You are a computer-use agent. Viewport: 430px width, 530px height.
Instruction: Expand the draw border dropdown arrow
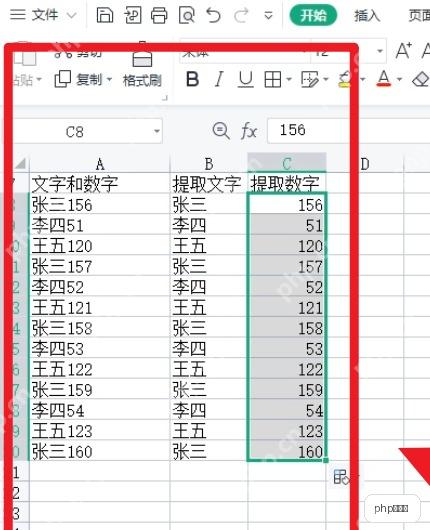(326, 80)
